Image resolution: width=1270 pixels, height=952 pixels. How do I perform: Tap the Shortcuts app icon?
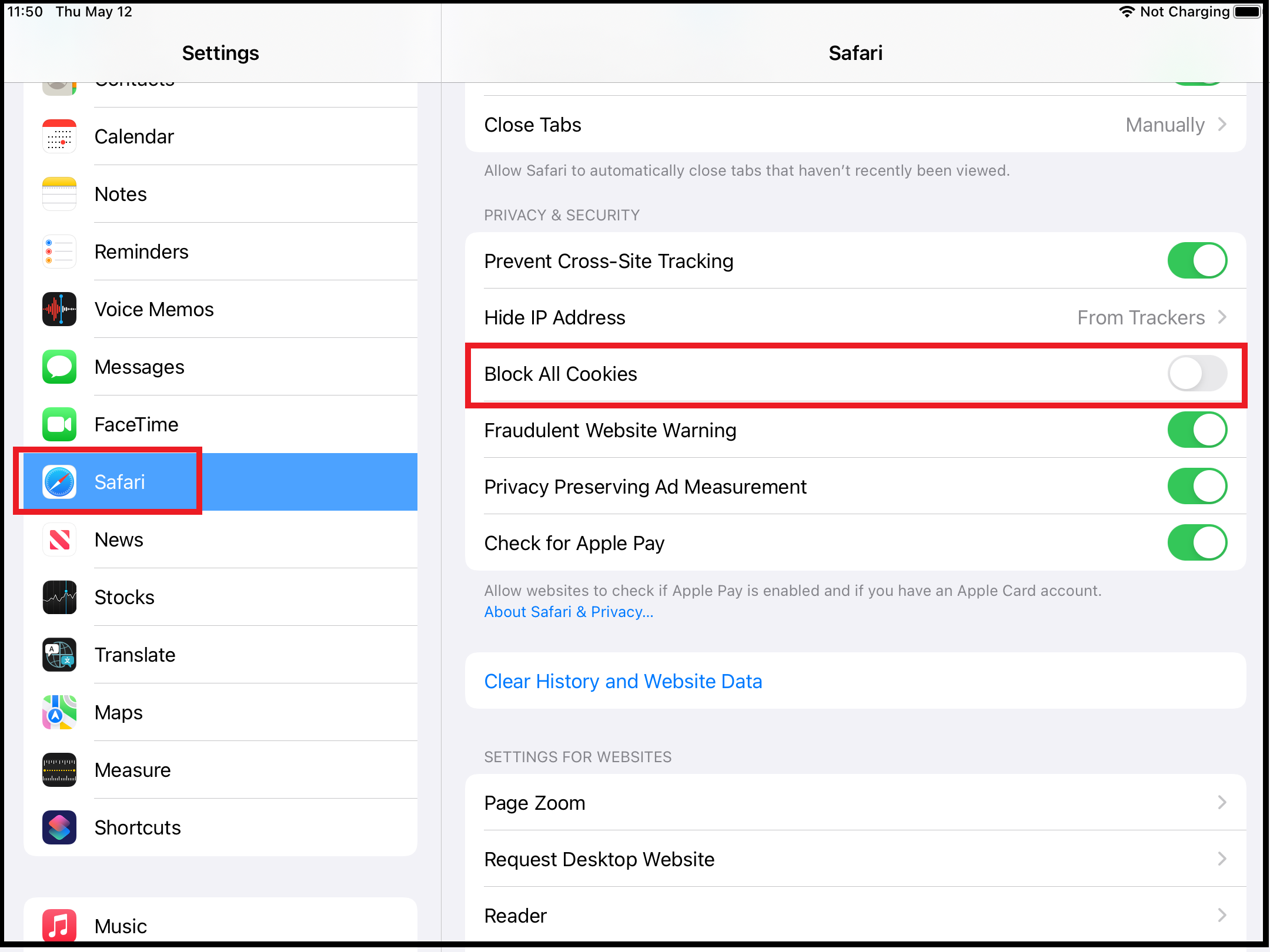pyautogui.click(x=59, y=827)
